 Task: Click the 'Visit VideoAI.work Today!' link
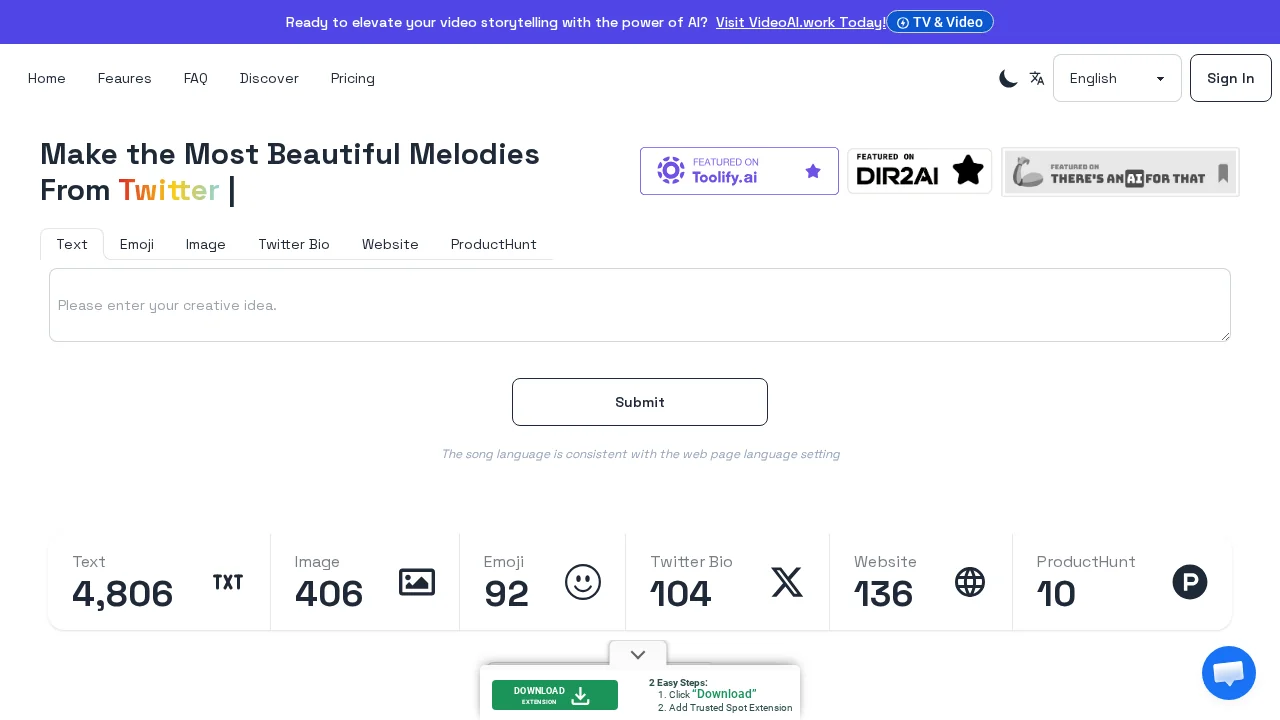[x=800, y=22]
